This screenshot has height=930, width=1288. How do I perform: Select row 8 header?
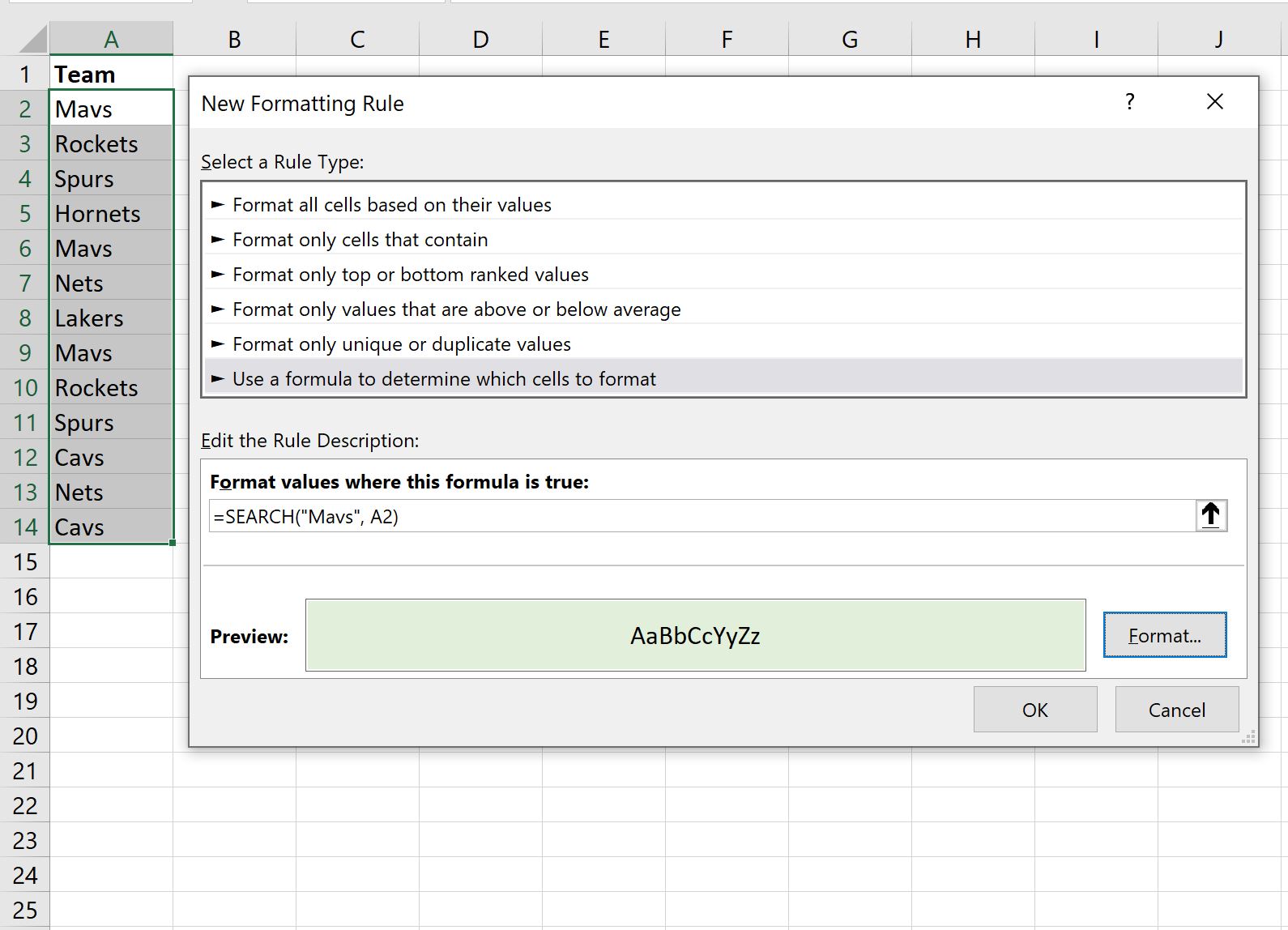[24, 318]
